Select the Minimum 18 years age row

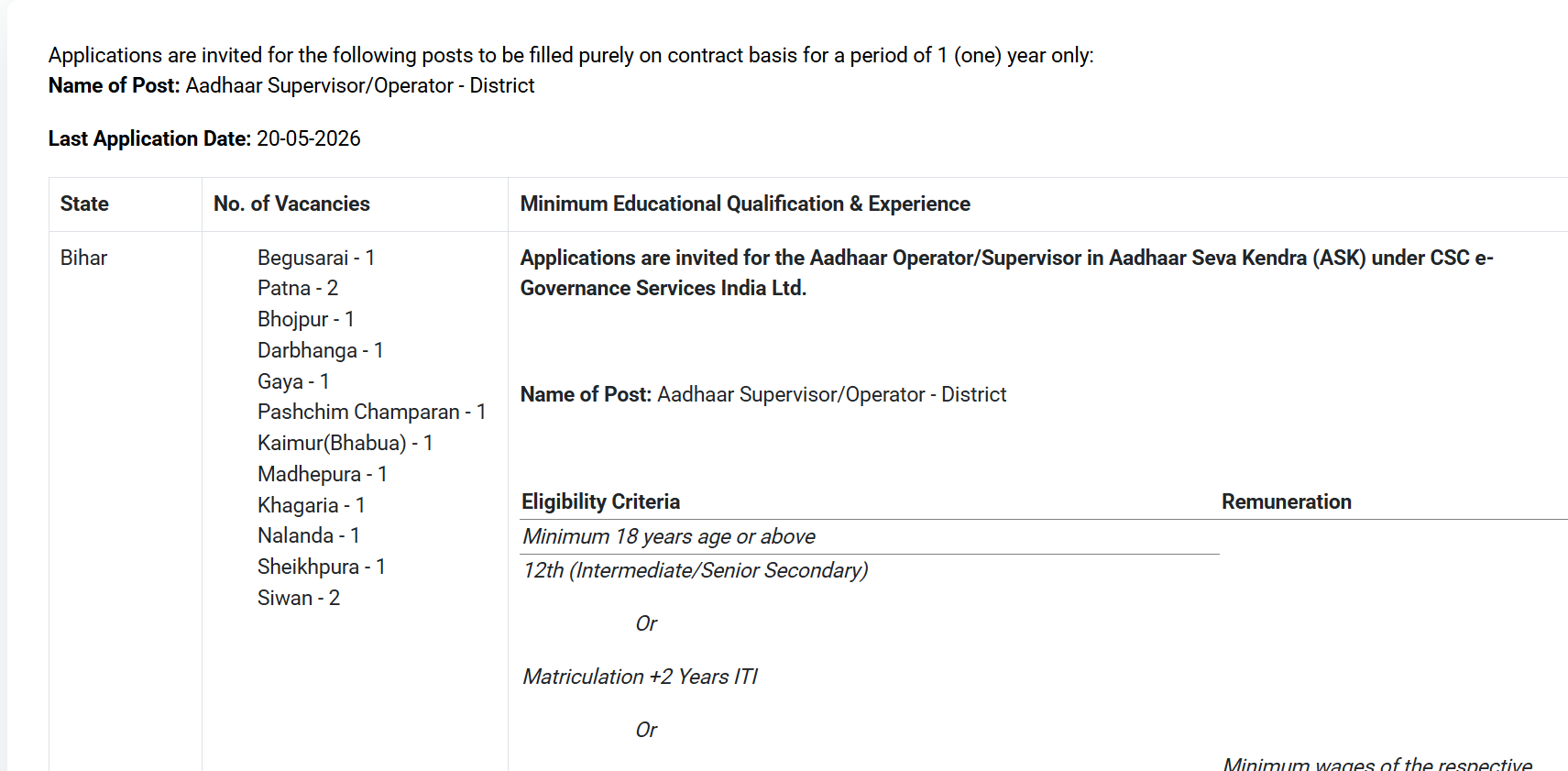point(669,536)
